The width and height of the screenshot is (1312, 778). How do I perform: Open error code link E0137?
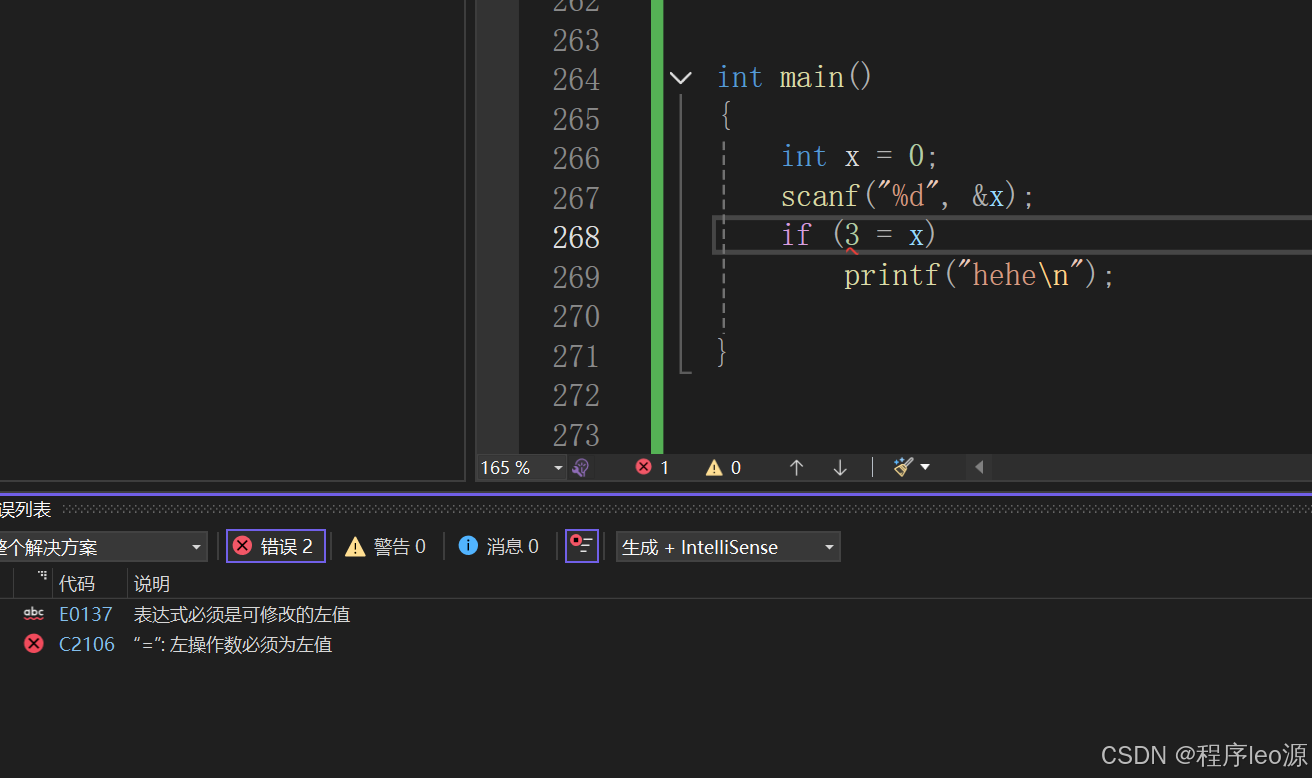coord(86,614)
